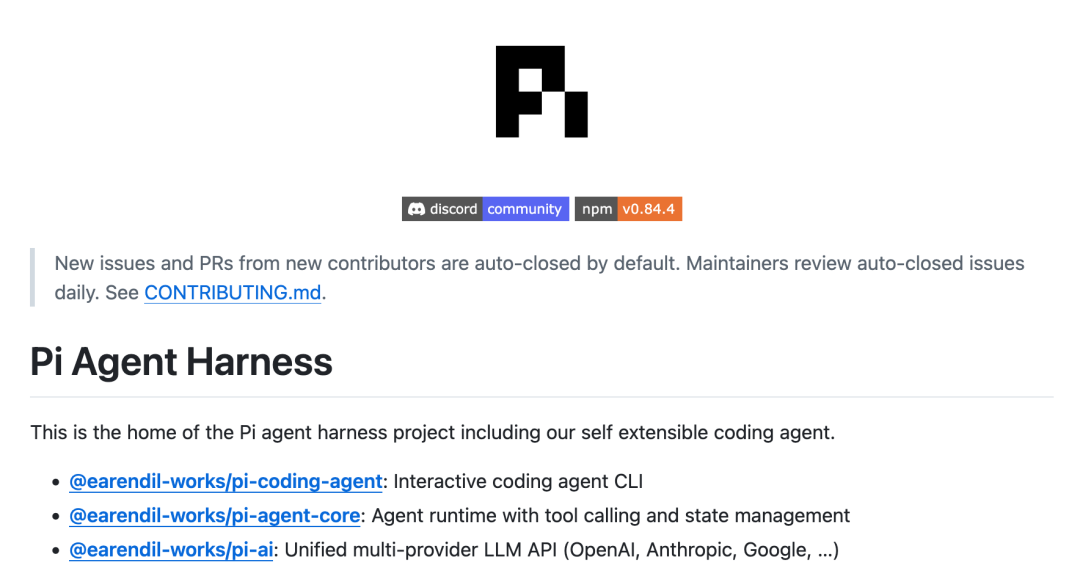Click the Interactive coding agent CLI description

point(518,481)
